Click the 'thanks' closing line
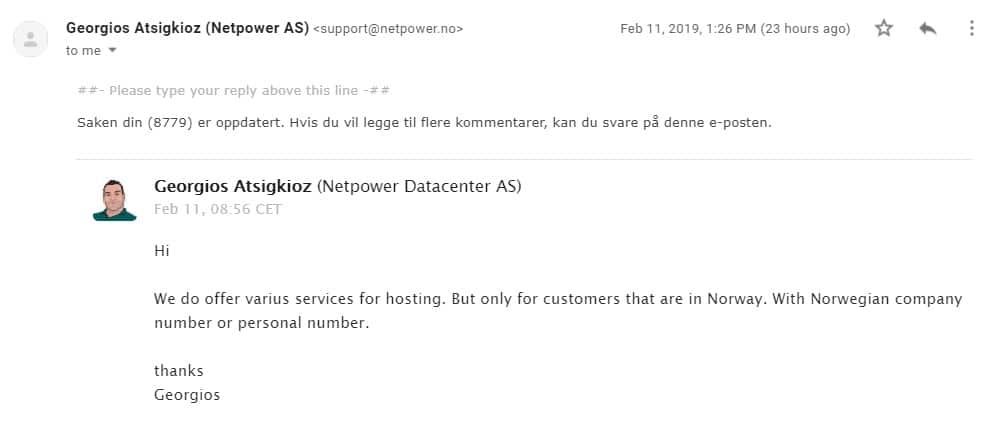1007x440 pixels. 179,371
